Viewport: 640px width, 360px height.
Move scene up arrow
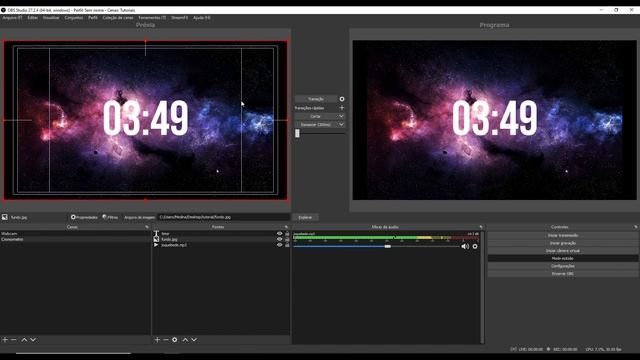pyautogui.click(x=24, y=340)
